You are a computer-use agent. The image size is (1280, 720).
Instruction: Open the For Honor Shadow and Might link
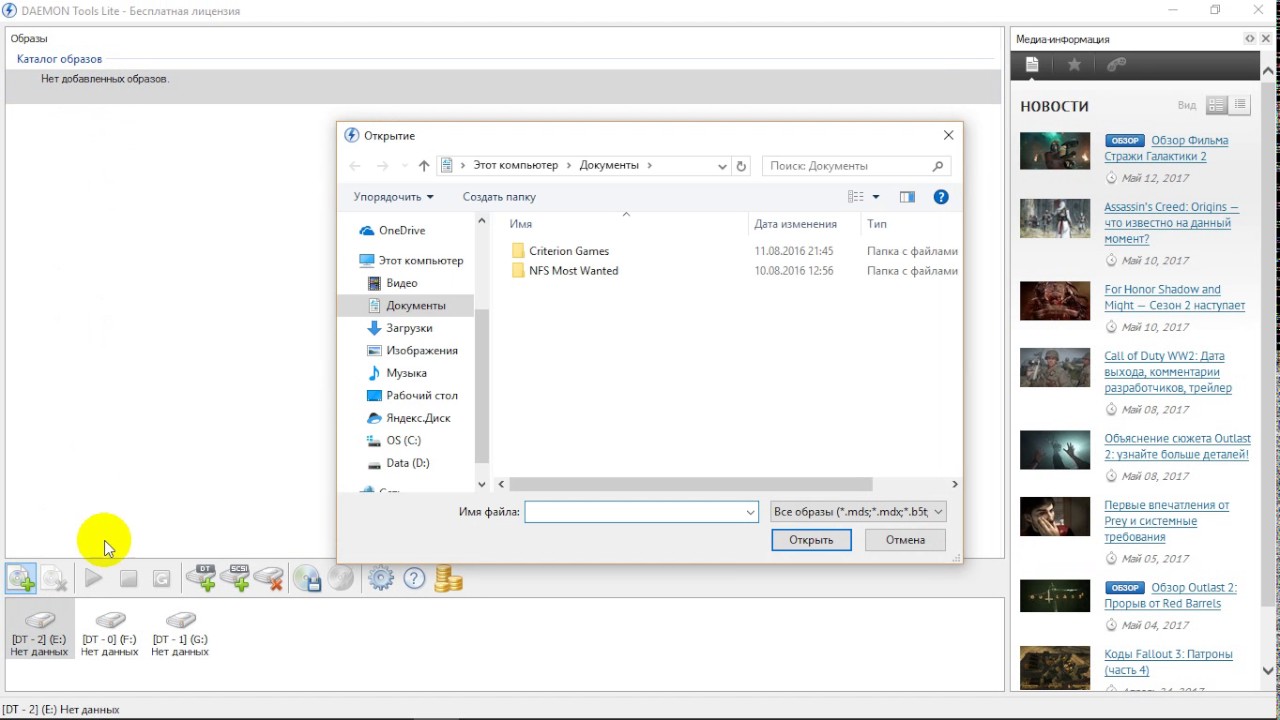pyautogui.click(x=1174, y=297)
